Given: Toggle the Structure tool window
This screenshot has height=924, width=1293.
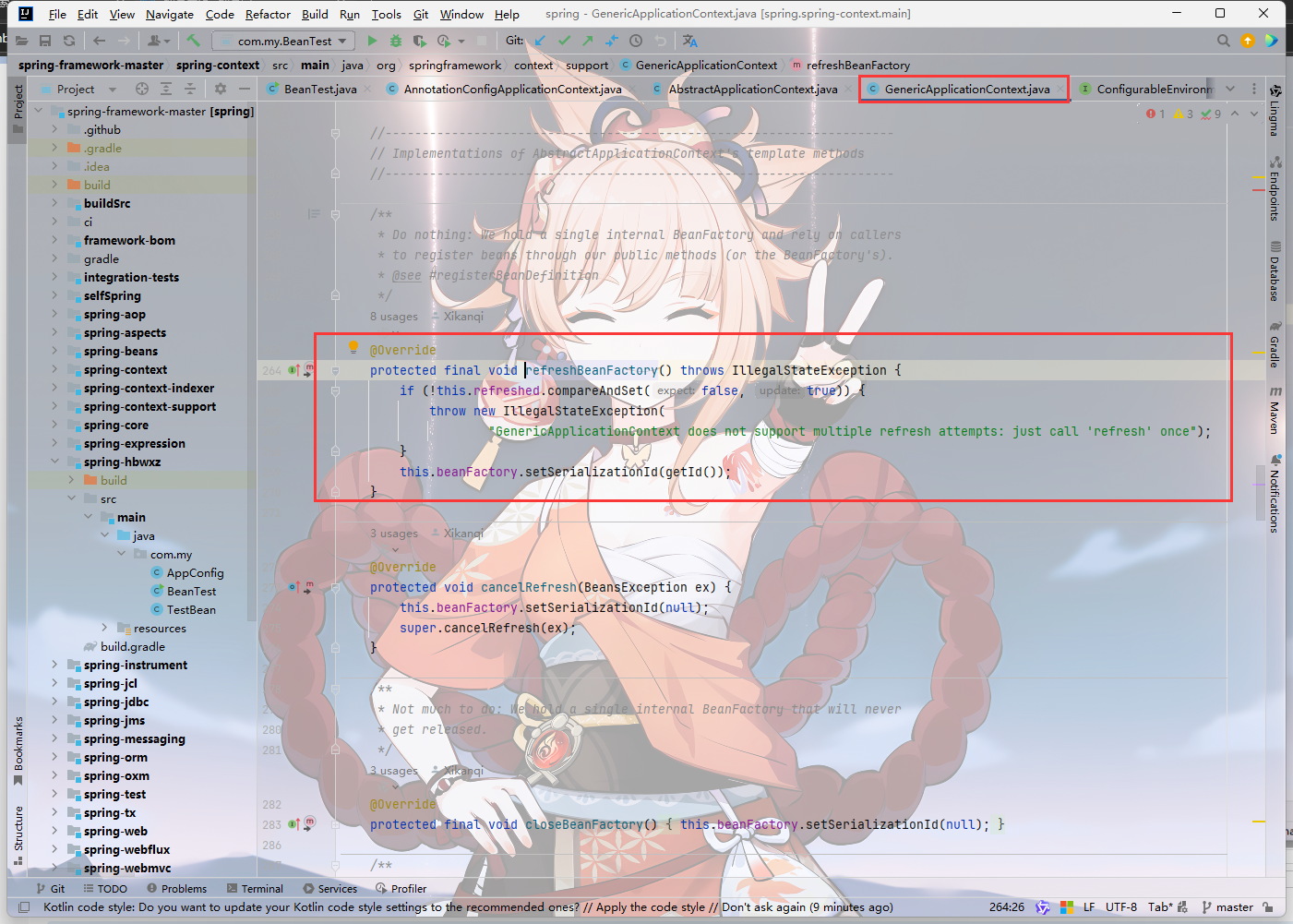Looking at the screenshot, I should [x=18, y=835].
